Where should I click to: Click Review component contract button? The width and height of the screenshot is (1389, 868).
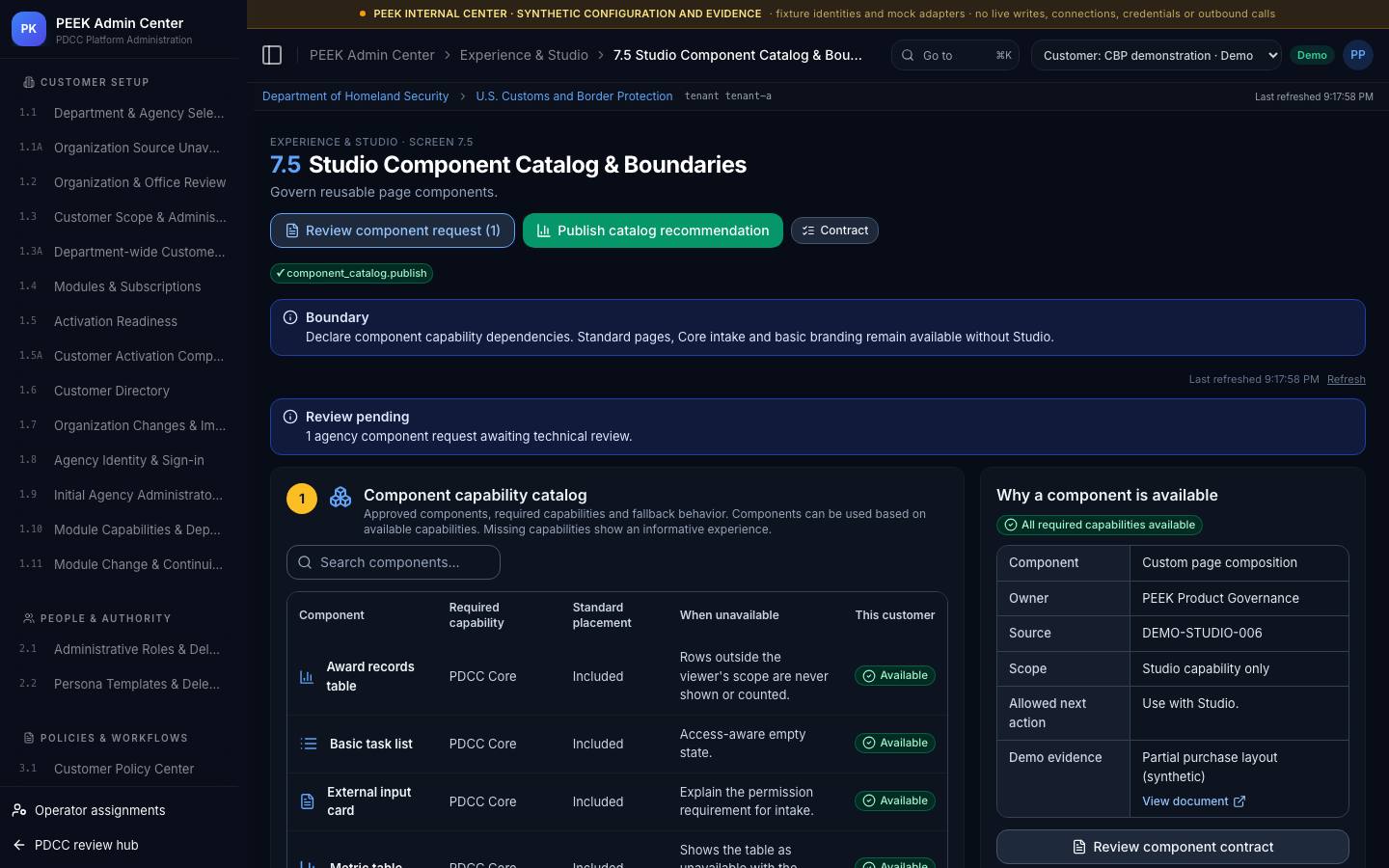1173,847
